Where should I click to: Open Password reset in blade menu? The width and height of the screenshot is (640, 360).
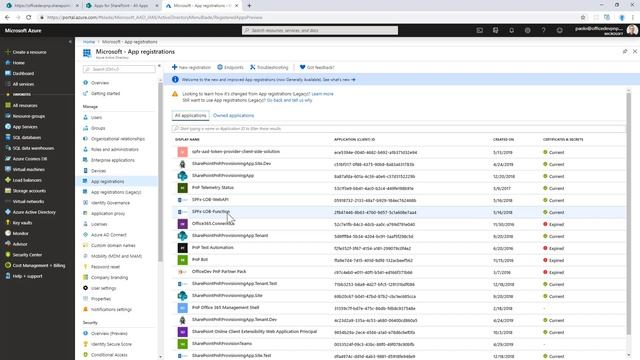(x=105, y=267)
